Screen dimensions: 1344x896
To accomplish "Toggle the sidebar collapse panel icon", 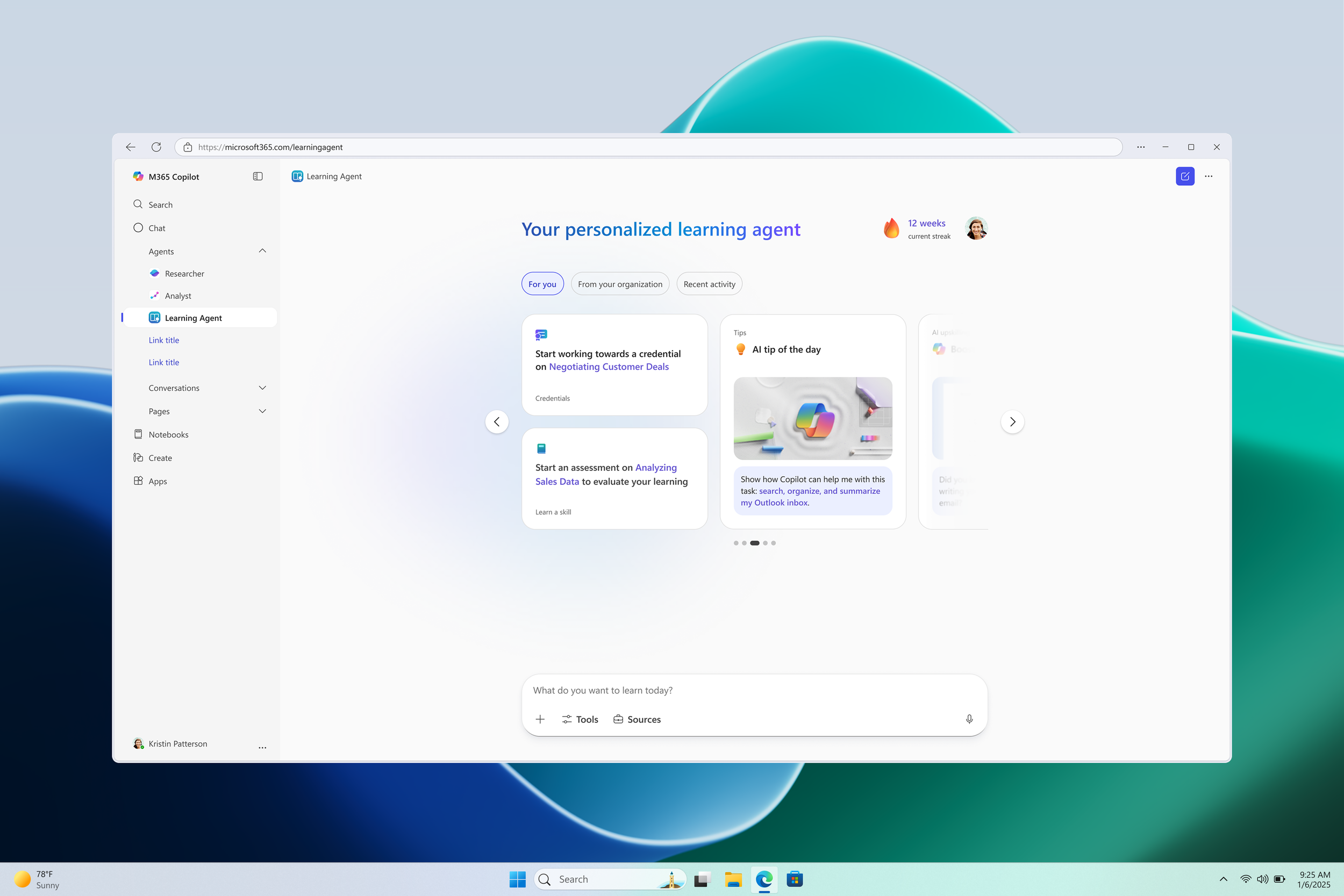I will tap(258, 176).
